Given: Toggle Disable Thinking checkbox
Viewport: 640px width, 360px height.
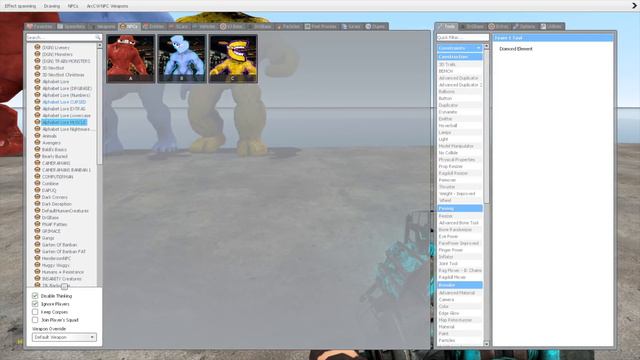Looking at the screenshot, I should click(x=35, y=296).
